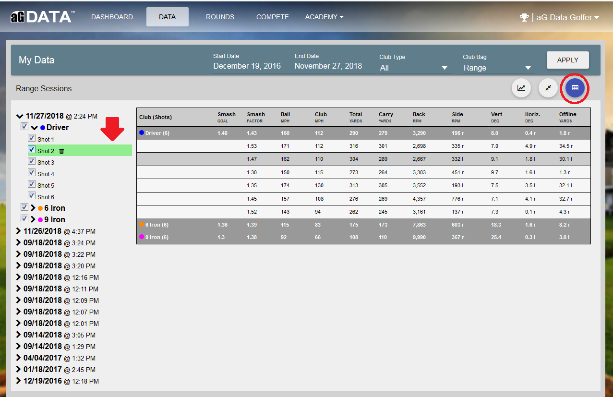Click the trophy icon in header
This screenshot has width=613, height=397.
point(524,17)
